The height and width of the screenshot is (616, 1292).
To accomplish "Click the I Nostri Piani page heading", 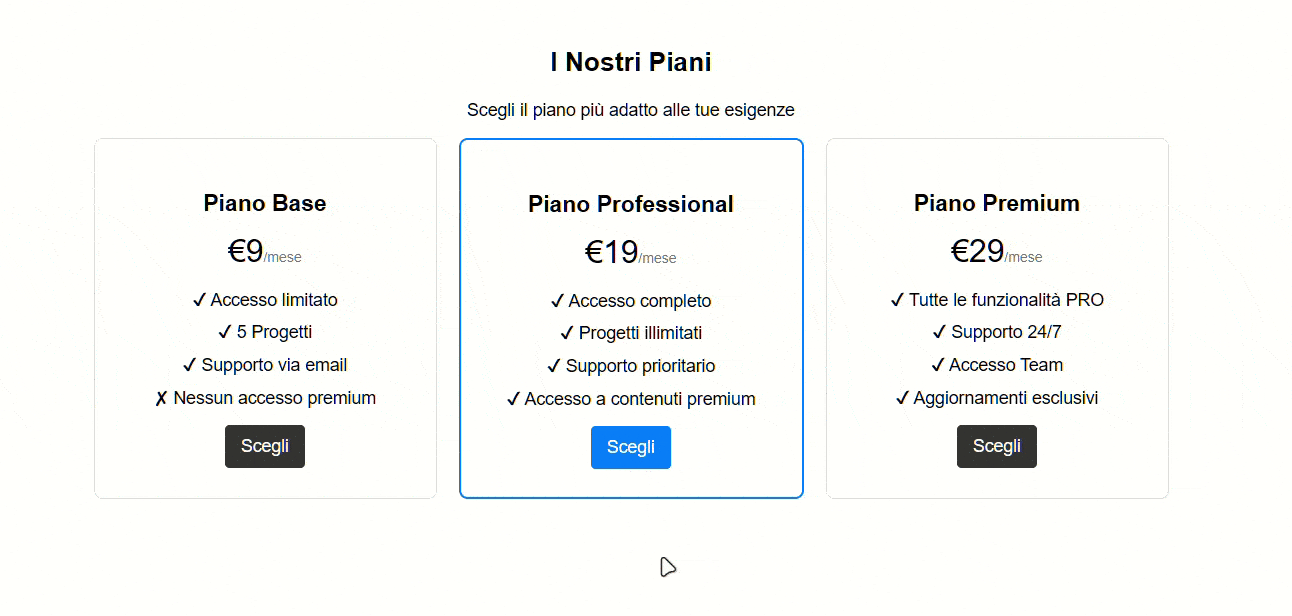I will pyautogui.click(x=630, y=62).
